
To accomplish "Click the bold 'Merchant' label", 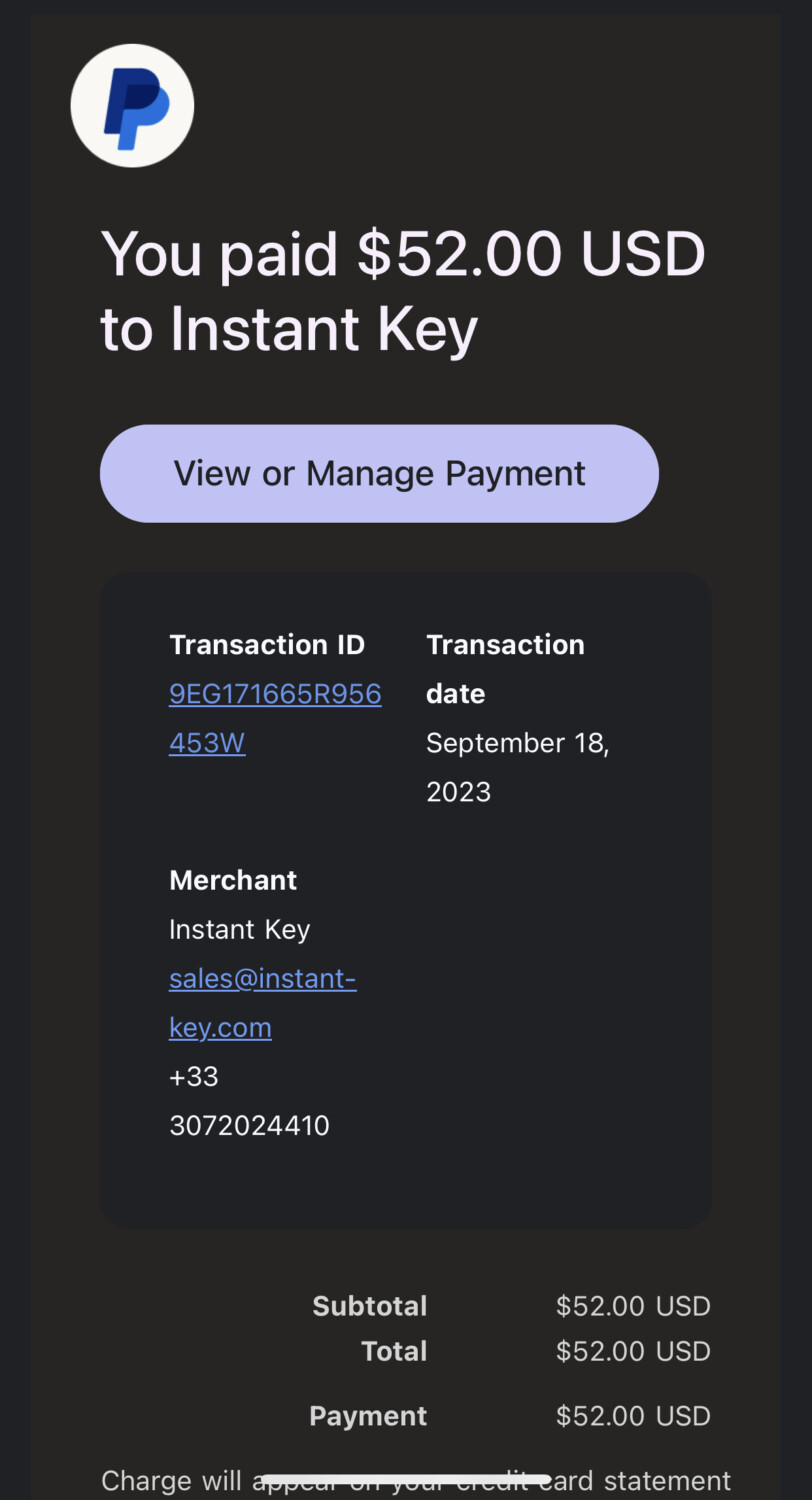I will click(233, 880).
